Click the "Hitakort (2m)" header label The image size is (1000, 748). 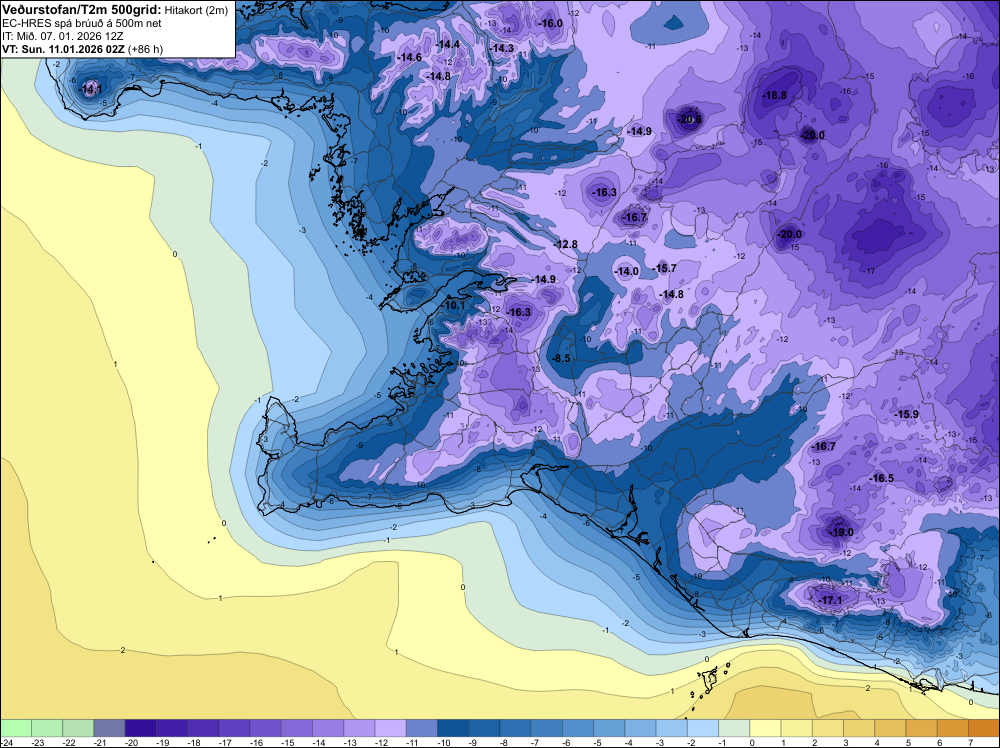point(196,10)
